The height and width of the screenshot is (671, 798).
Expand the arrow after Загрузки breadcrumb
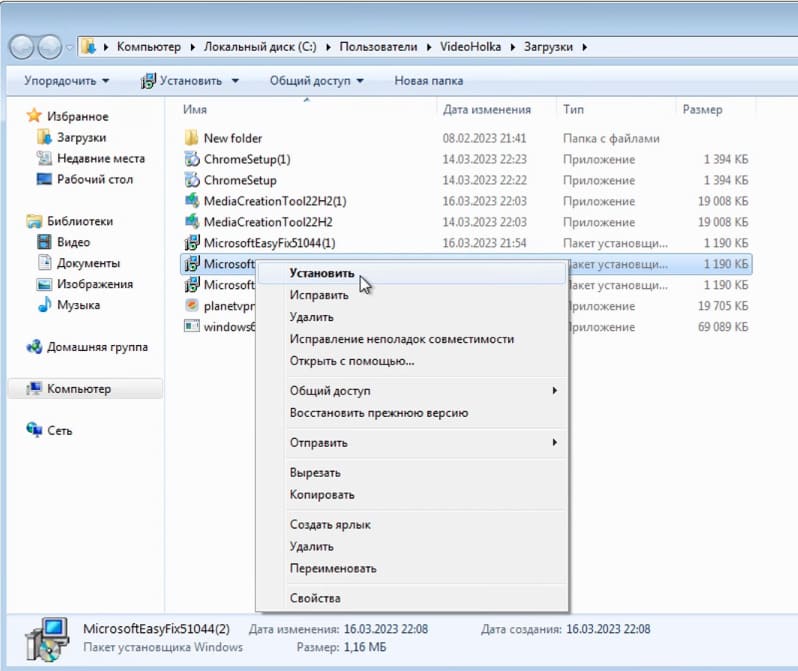[584, 47]
